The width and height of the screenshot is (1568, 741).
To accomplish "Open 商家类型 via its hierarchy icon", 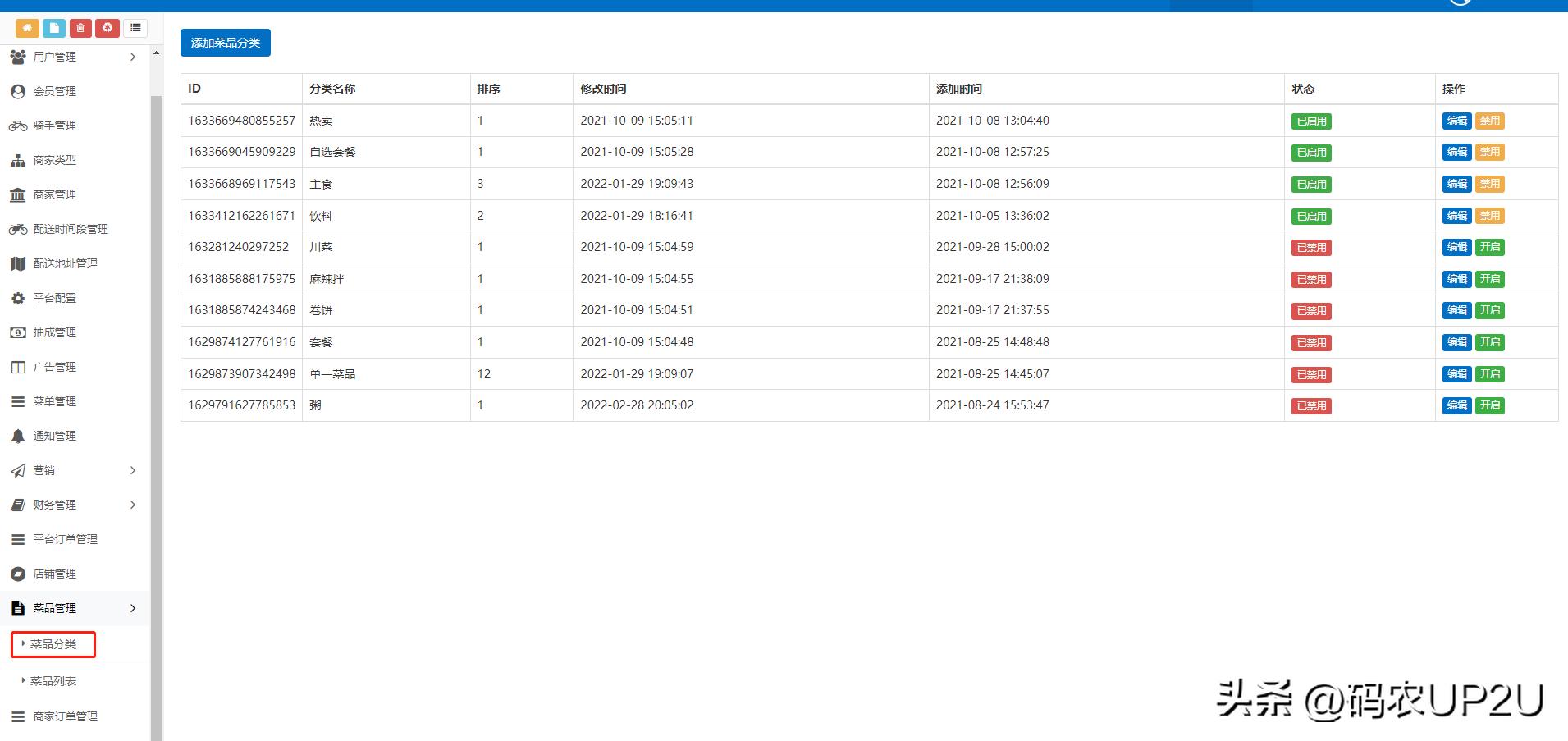I will click(18, 160).
